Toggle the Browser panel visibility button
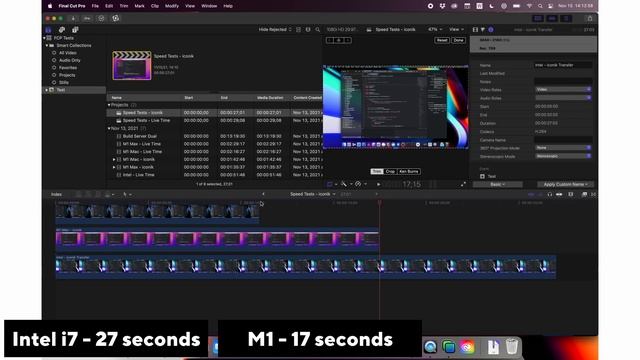 tap(538, 18)
